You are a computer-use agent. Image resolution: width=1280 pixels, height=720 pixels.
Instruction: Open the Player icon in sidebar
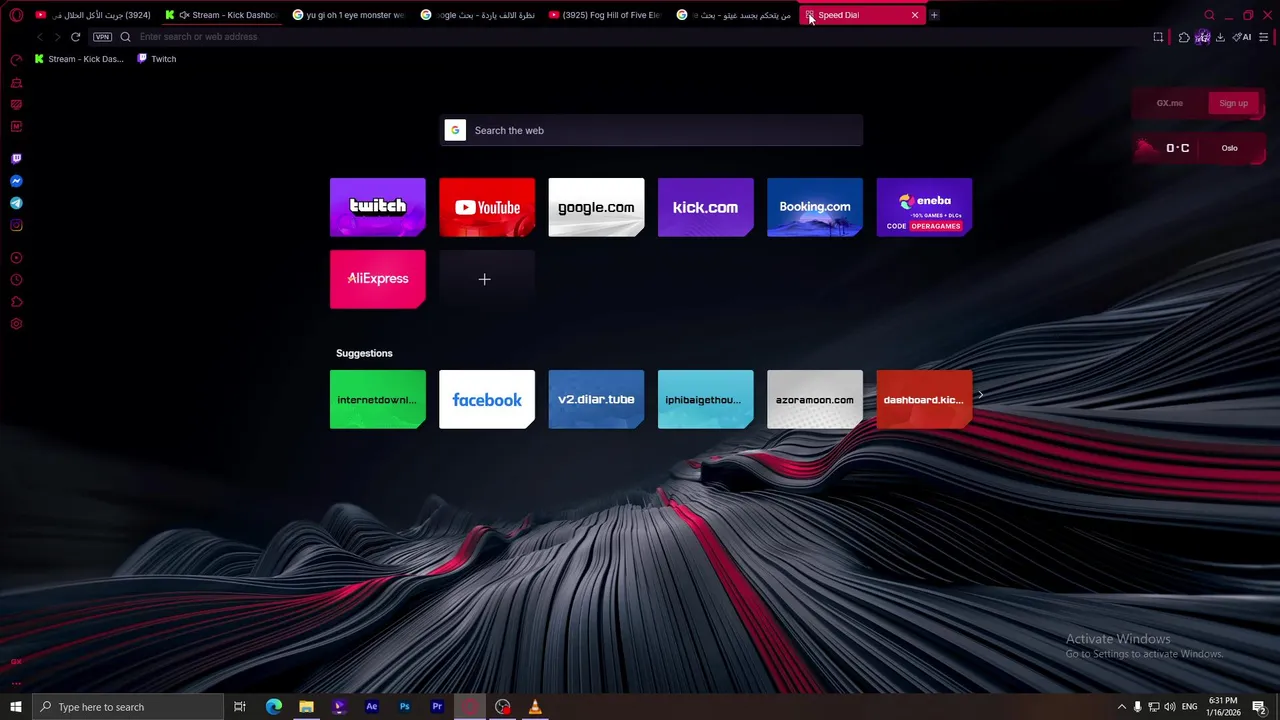click(x=16, y=258)
